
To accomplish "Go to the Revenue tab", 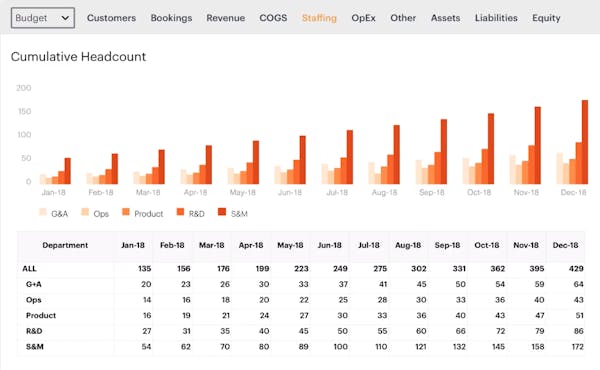I will [x=226, y=18].
